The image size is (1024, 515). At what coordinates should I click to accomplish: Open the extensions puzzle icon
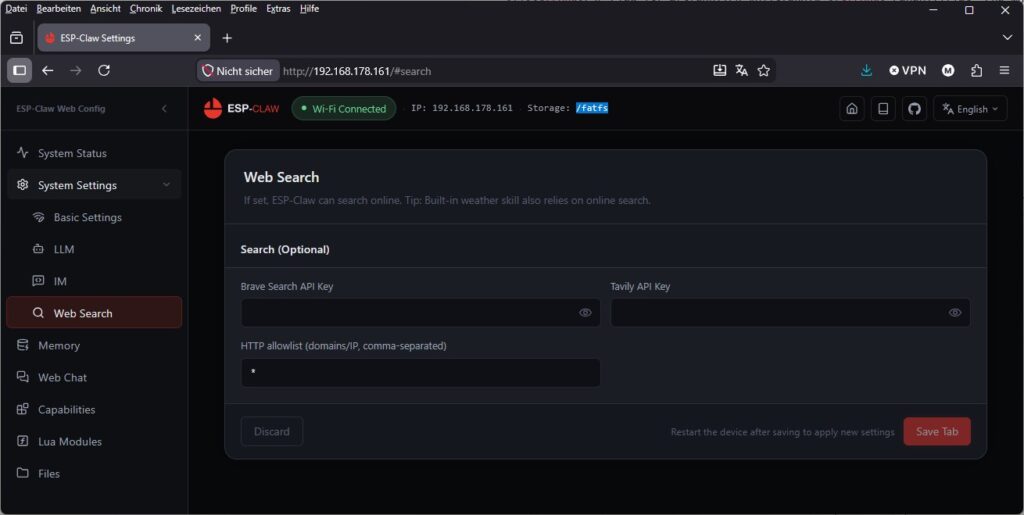click(x=976, y=70)
